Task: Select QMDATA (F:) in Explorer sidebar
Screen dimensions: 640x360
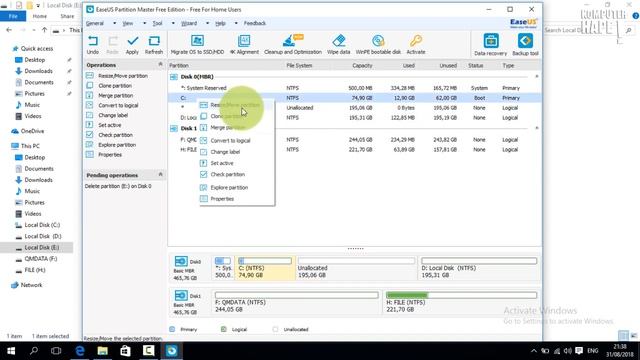Action: click(41, 259)
